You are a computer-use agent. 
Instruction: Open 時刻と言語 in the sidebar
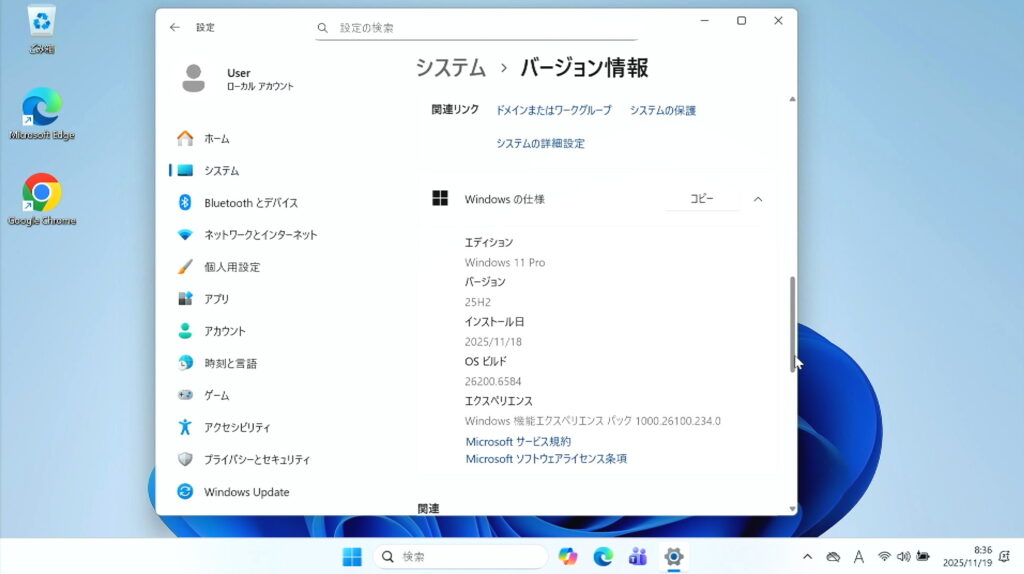pos(230,363)
